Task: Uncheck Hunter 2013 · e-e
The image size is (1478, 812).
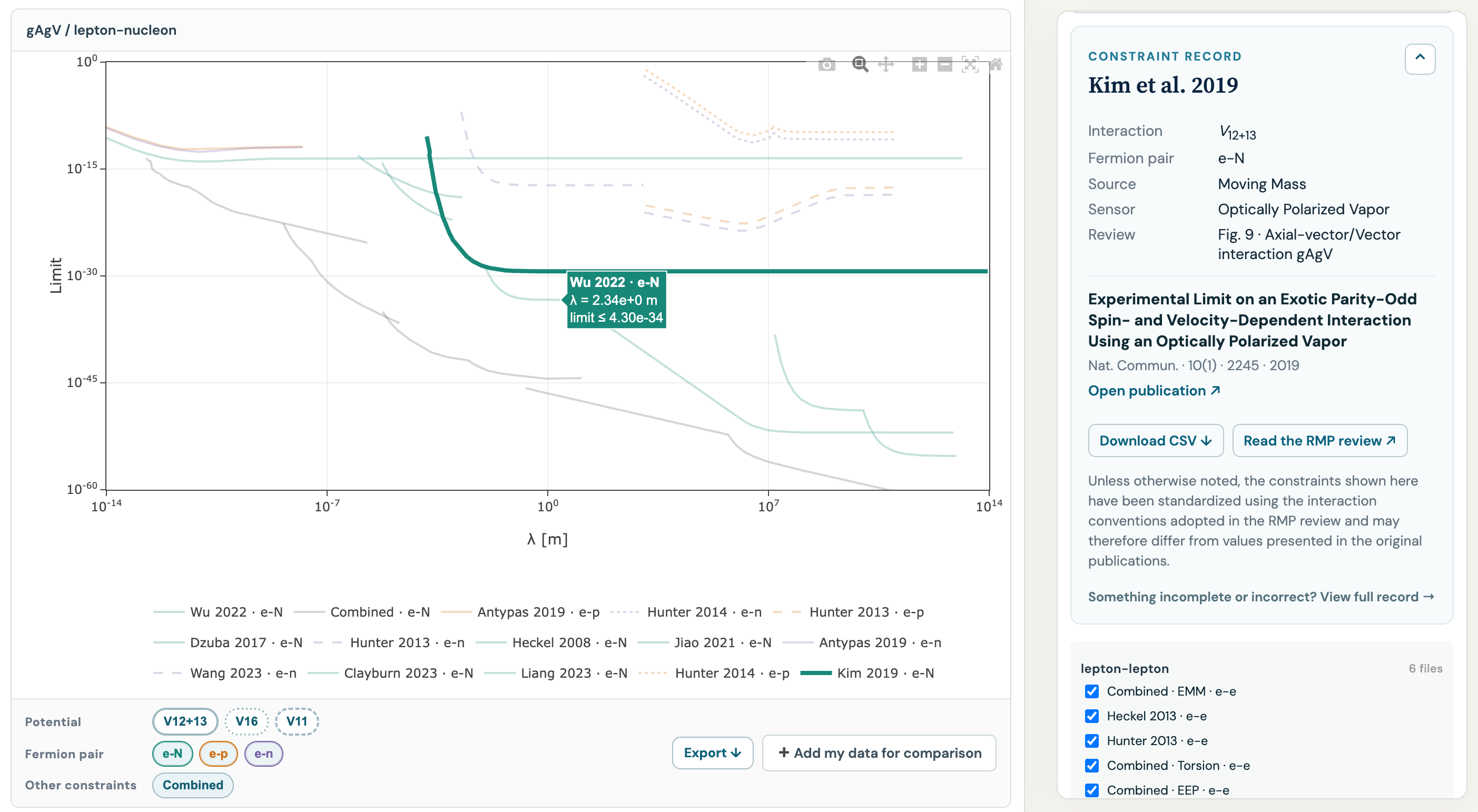Action: click(x=1092, y=740)
